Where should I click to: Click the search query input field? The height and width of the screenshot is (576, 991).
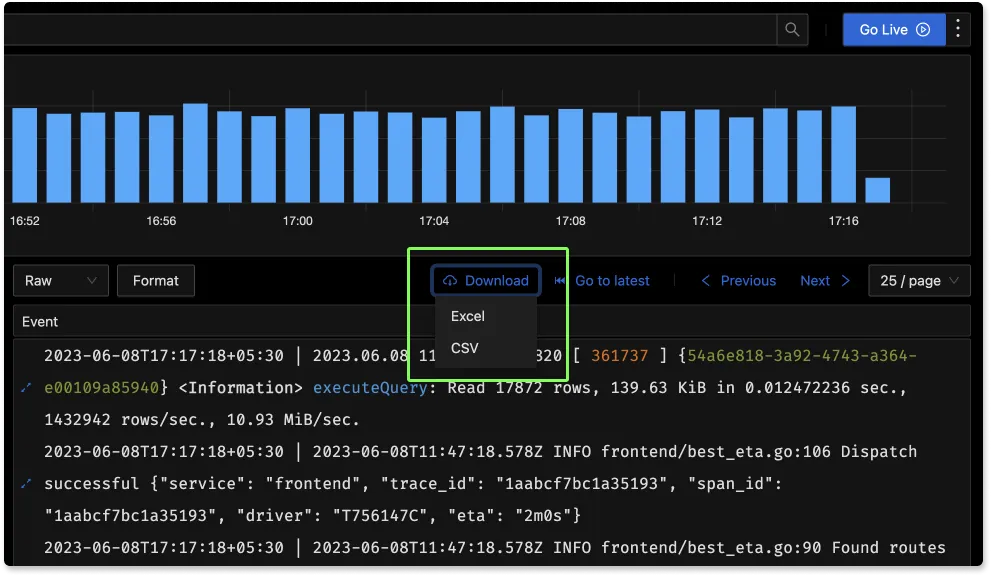(x=390, y=30)
